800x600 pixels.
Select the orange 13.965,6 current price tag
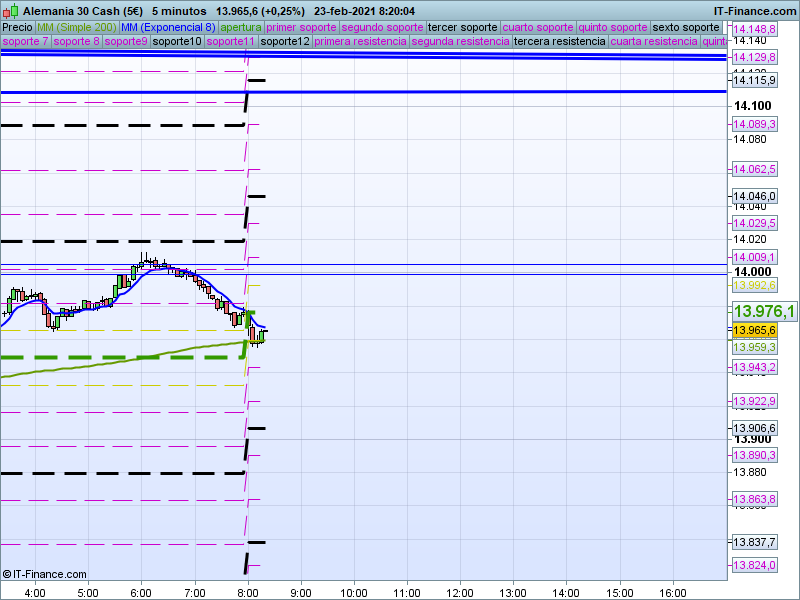click(755, 330)
